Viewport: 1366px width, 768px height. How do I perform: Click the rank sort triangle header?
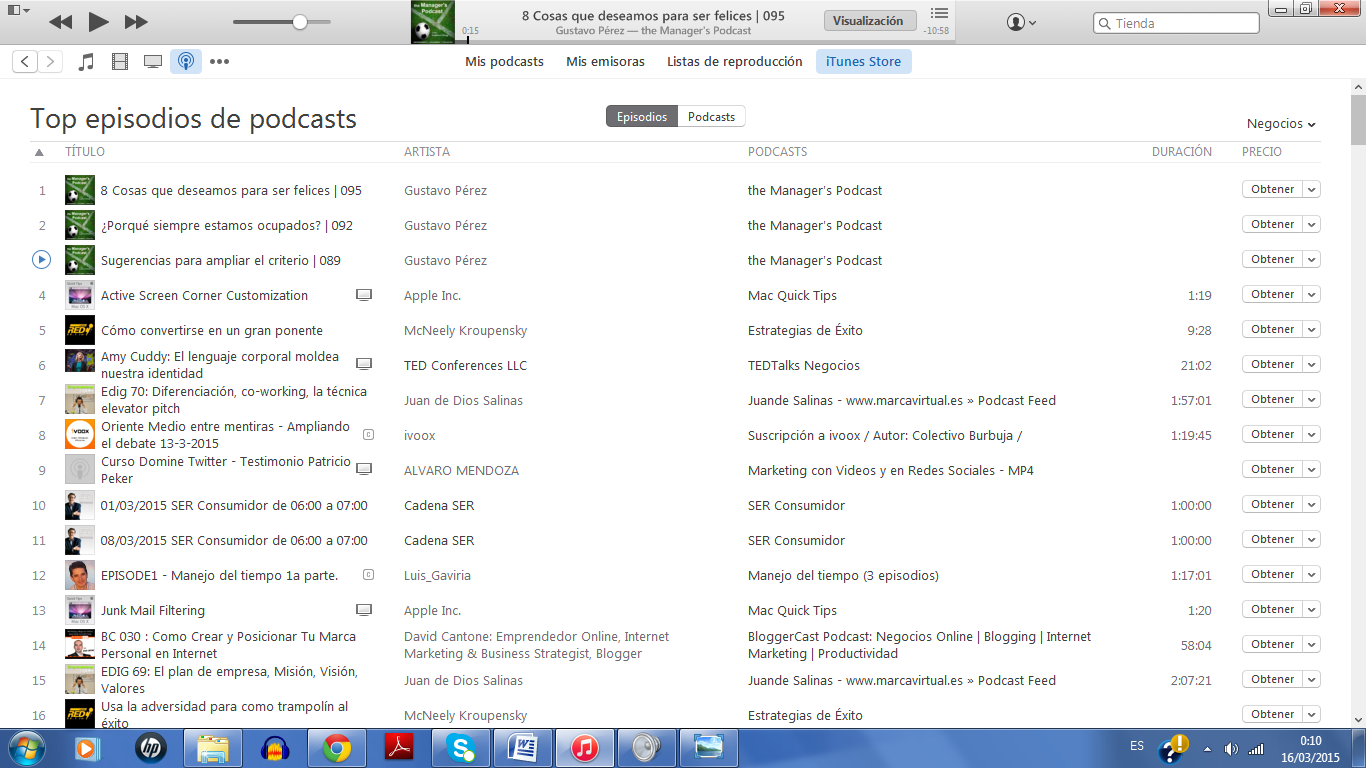[x=39, y=153]
